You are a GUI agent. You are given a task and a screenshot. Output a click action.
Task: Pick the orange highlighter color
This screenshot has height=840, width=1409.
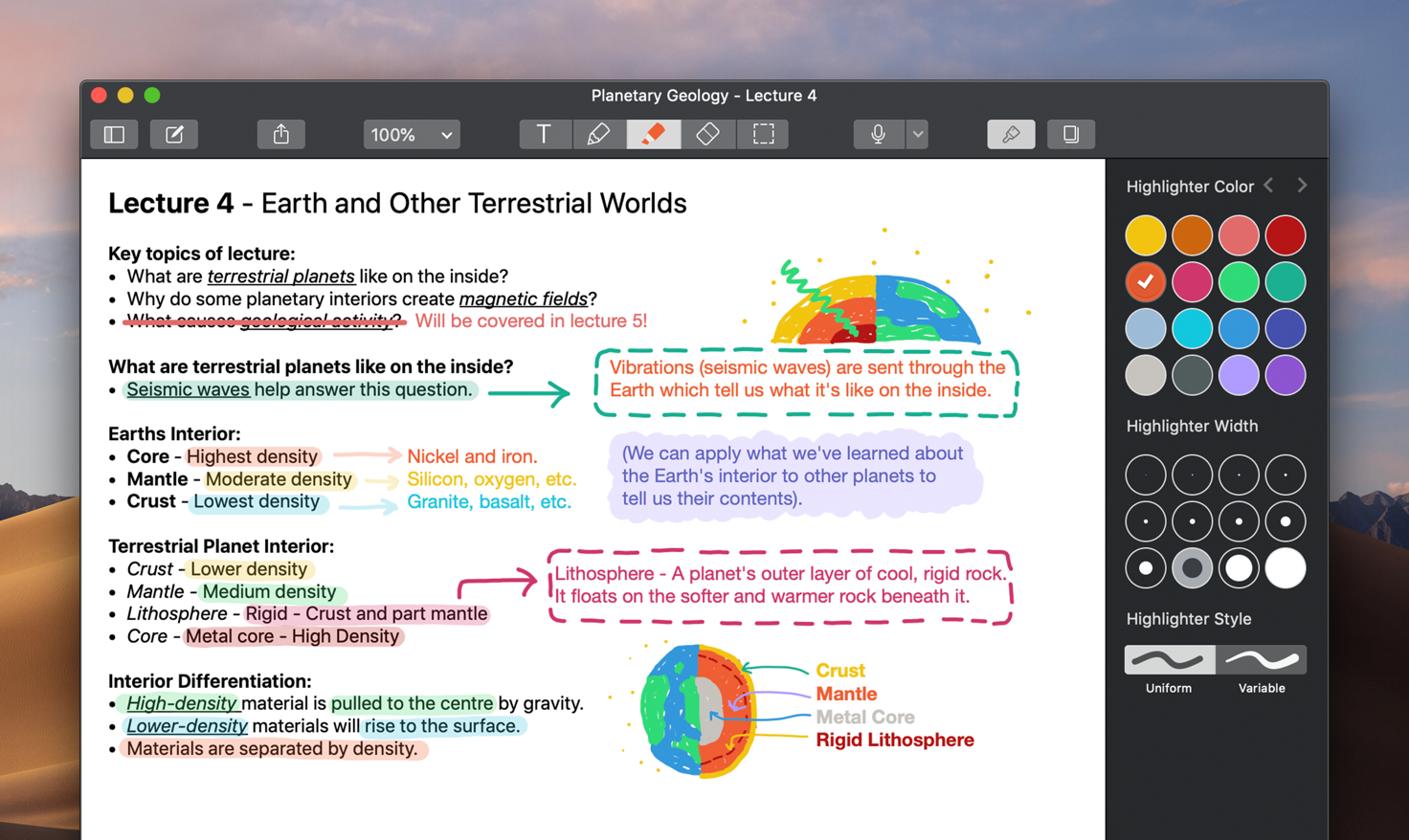tap(1192, 235)
